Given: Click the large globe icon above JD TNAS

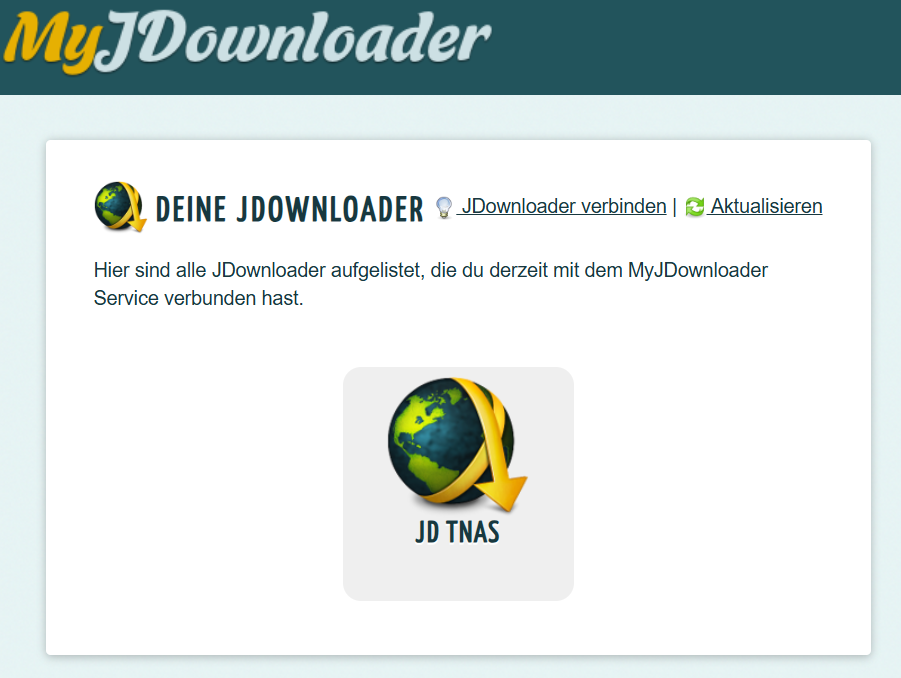Looking at the screenshot, I should pos(450,438).
